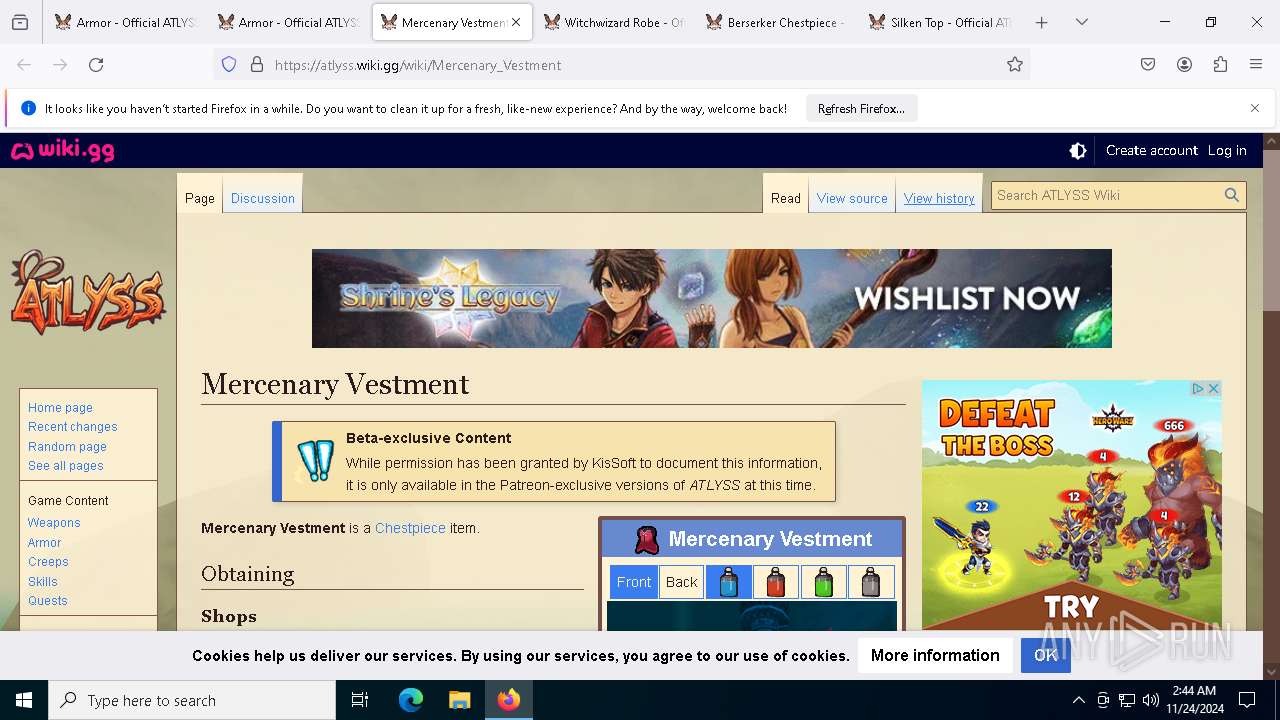1280x720 pixels.
Task: Open the Quests sidebar link
Action: tap(48, 601)
